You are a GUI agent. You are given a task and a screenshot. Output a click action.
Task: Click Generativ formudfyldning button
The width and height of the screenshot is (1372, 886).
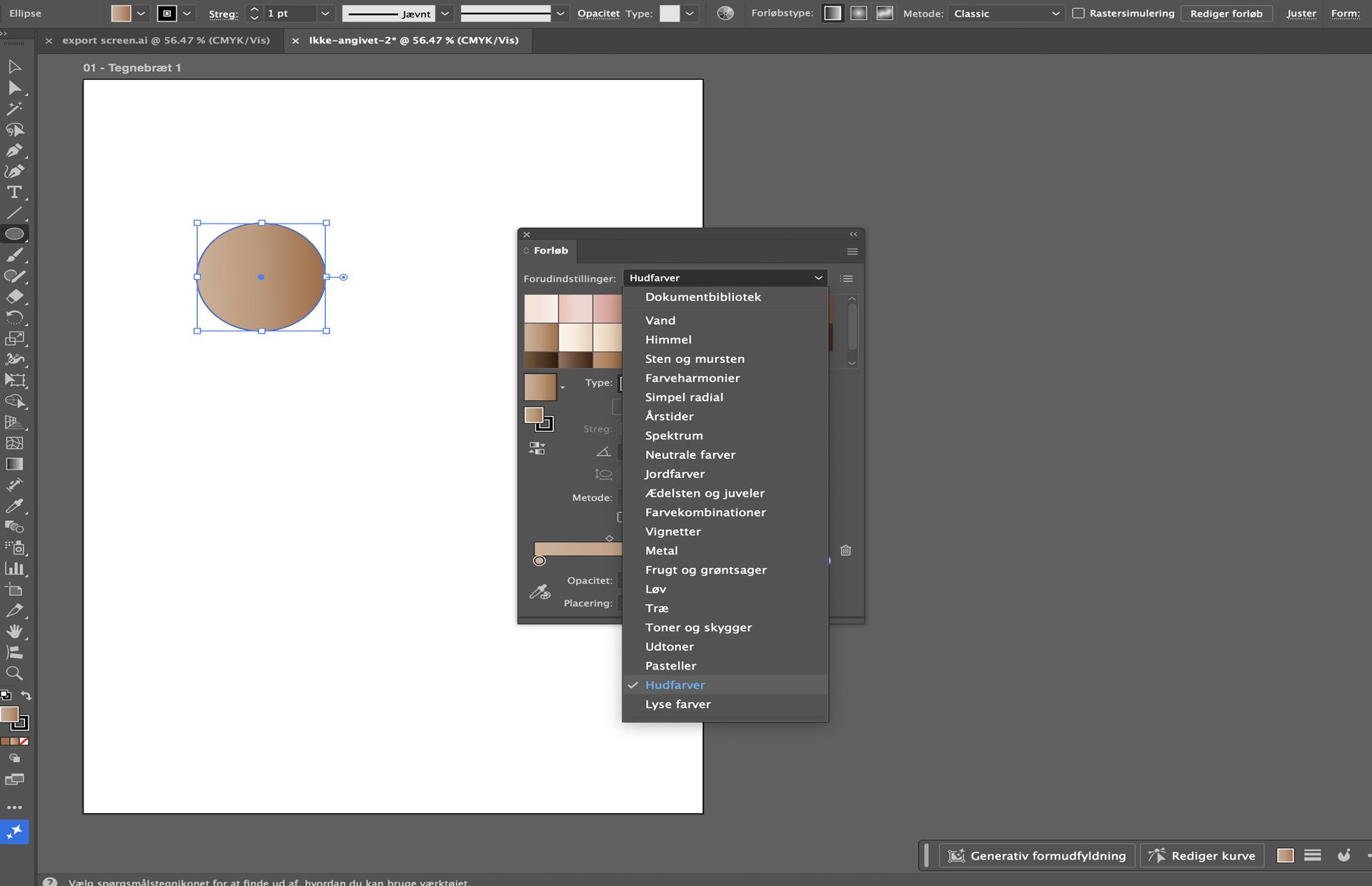coord(1037,856)
